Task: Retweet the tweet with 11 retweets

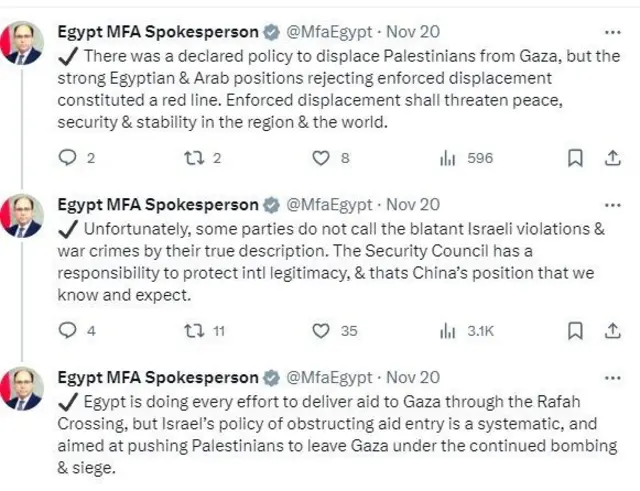Action: [192, 330]
